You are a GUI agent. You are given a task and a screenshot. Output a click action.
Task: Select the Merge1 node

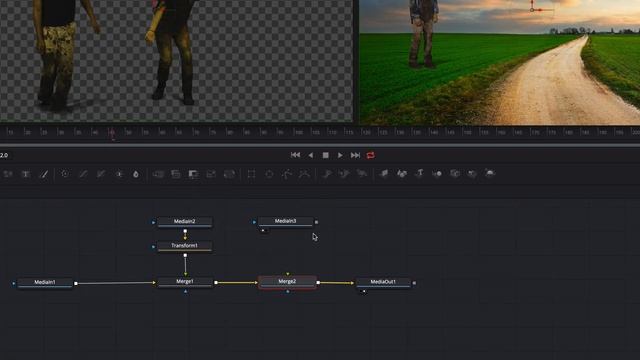coord(184,282)
